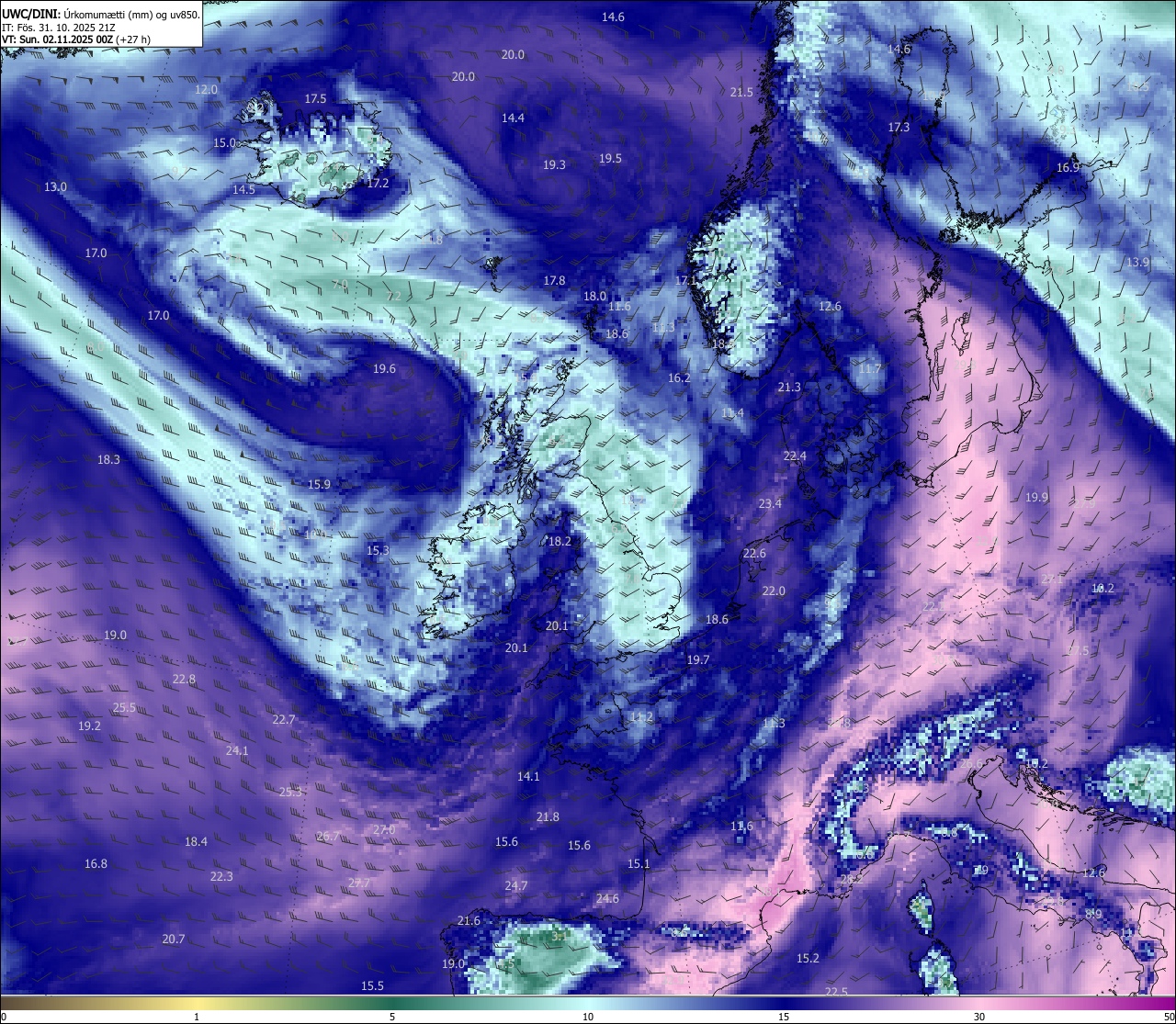Click the 19.9 value label
The image size is (1176, 1024).
[x=1036, y=498]
